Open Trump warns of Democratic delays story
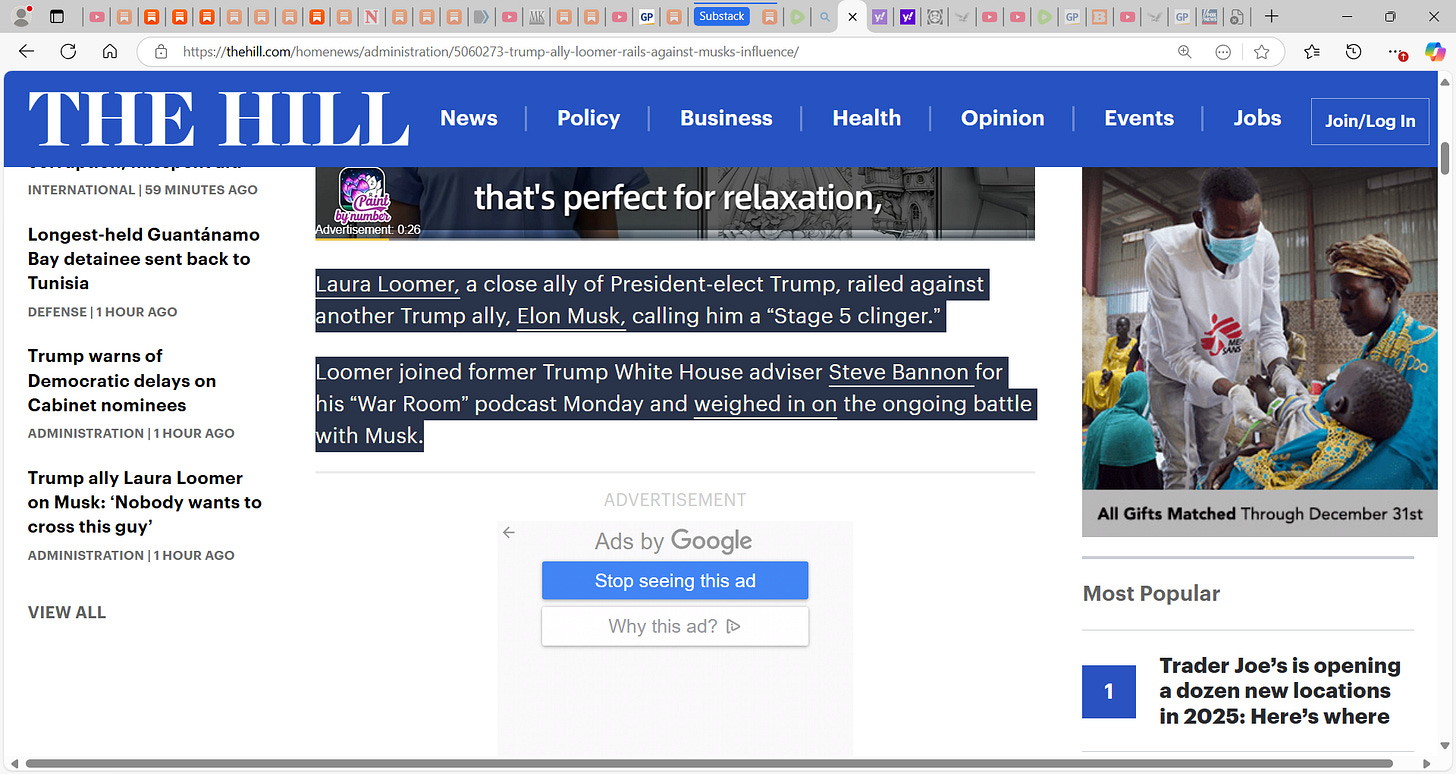This screenshot has width=1456, height=774. (122, 381)
